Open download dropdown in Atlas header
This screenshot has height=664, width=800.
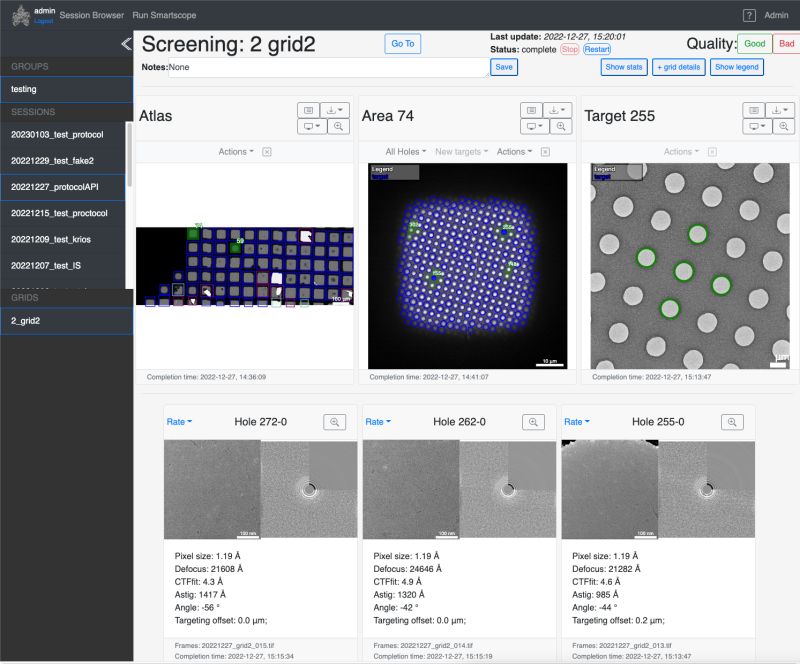(335, 110)
